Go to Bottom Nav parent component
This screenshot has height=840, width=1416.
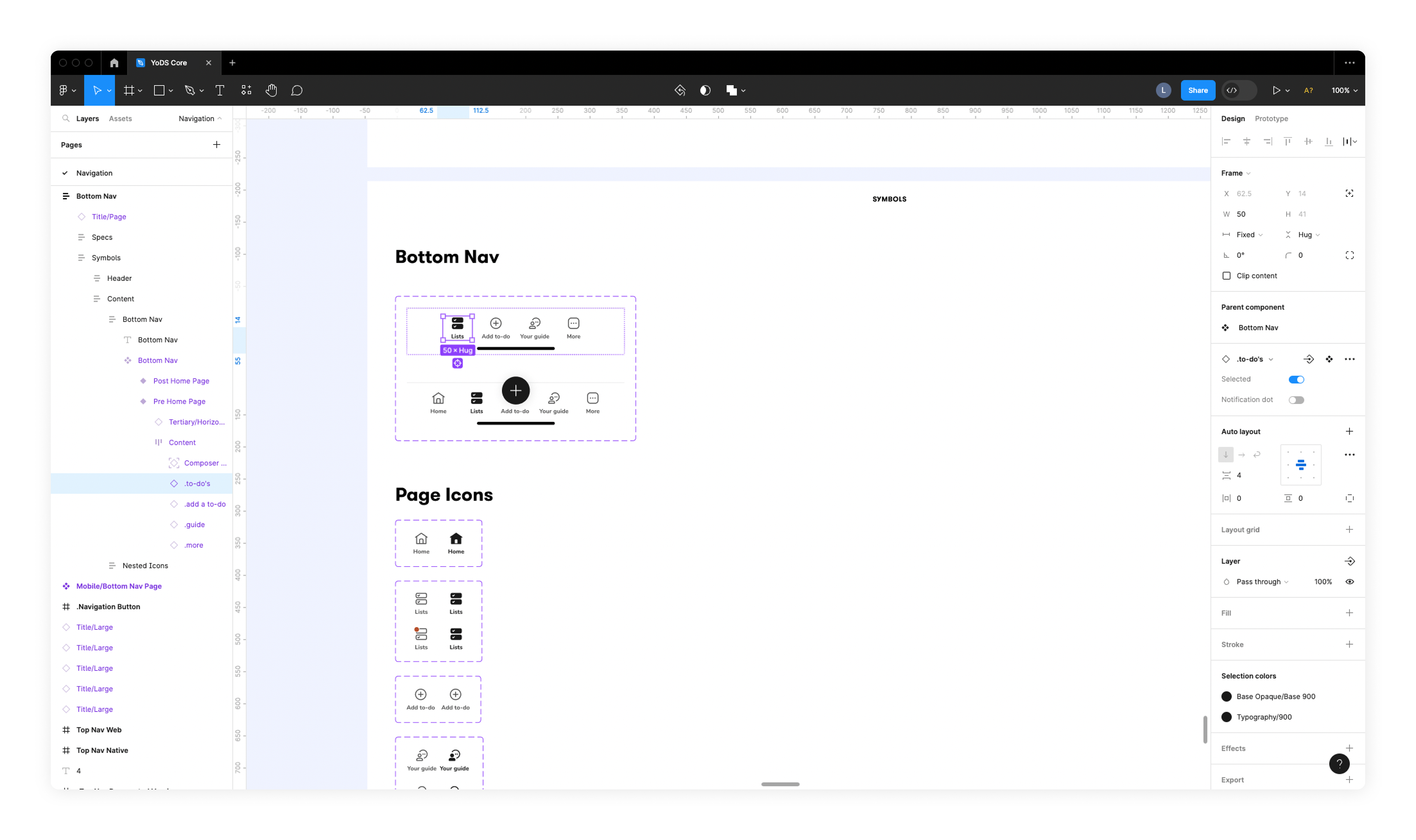click(1257, 328)
